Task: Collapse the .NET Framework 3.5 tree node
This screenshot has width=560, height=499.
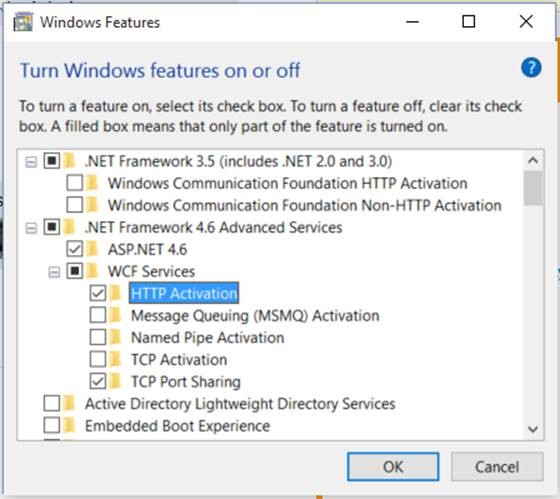Action: pos(31,163)
